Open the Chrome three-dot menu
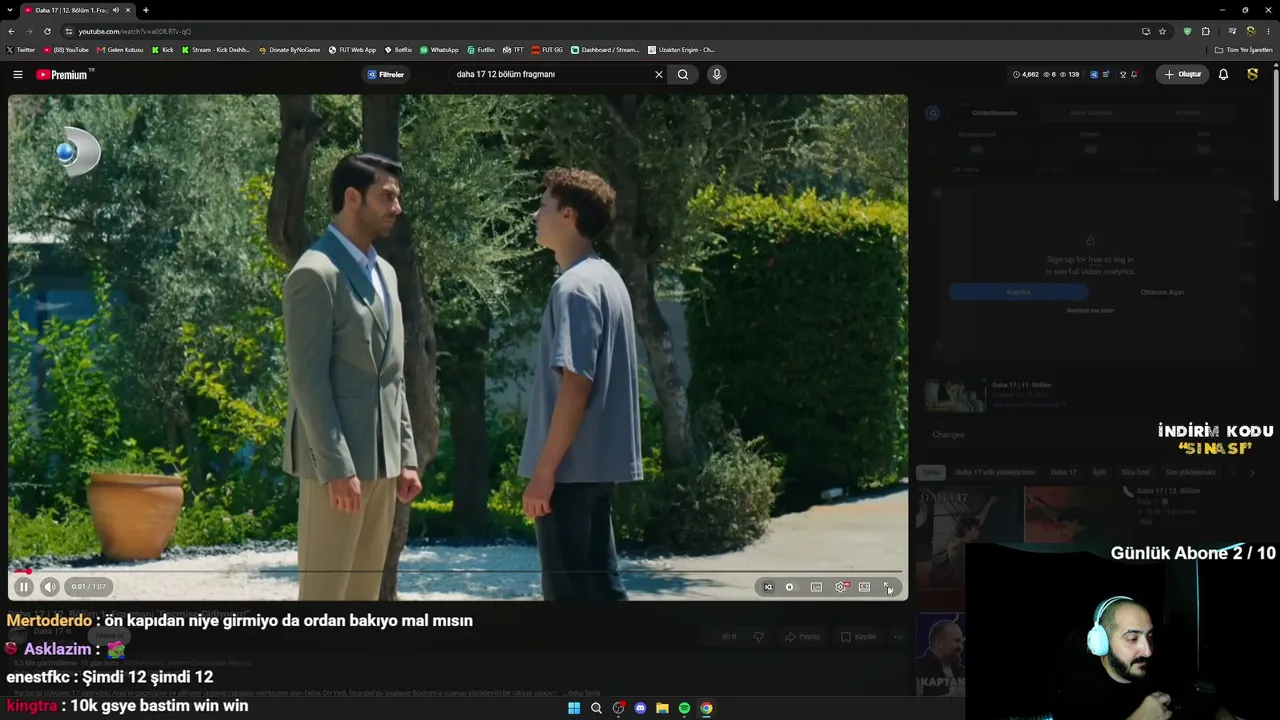Image resolution: width=1280 pixels, height=720 pixels. coord(1268,31)
